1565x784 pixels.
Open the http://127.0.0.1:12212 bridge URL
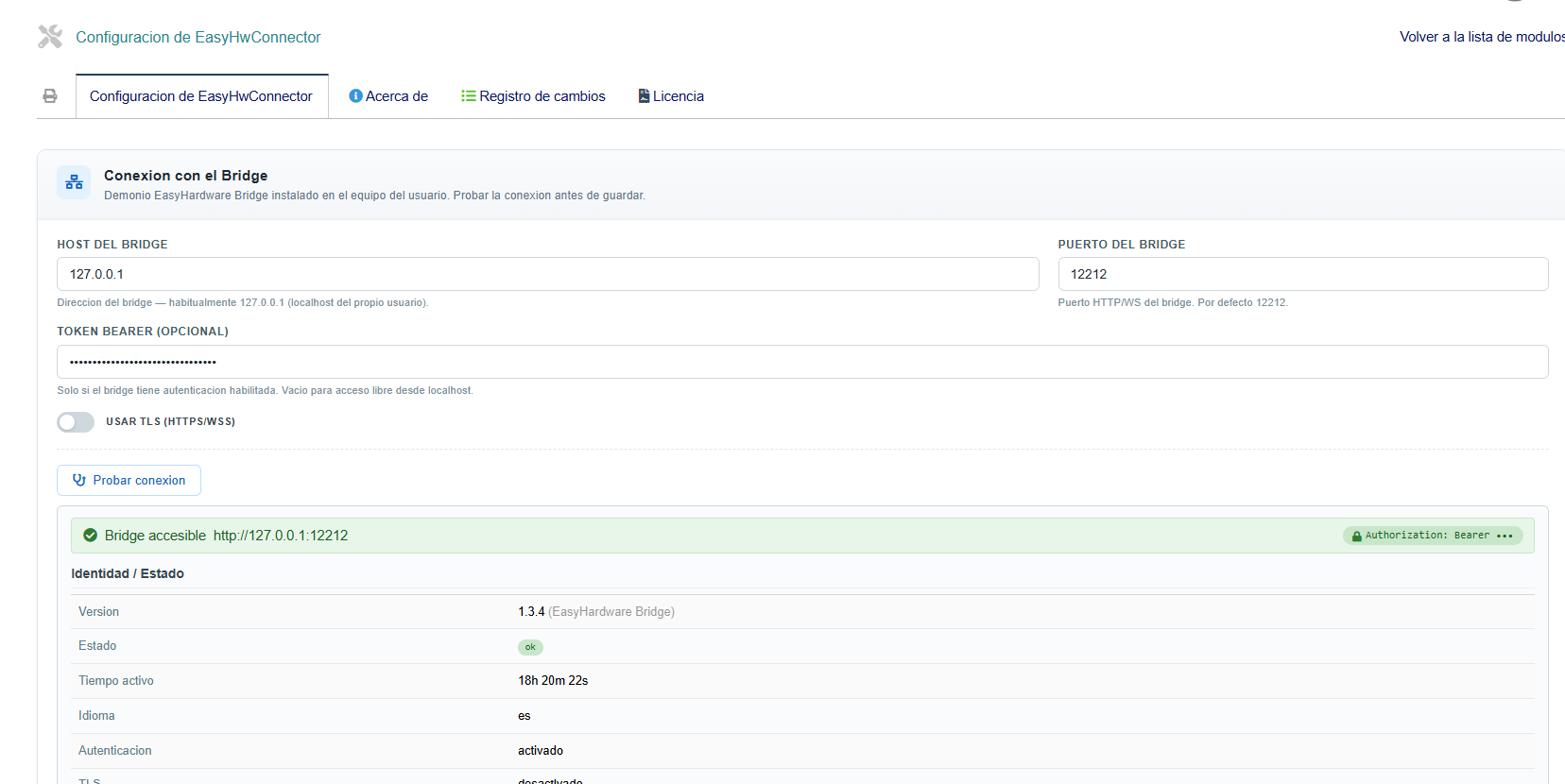point(281,536)
